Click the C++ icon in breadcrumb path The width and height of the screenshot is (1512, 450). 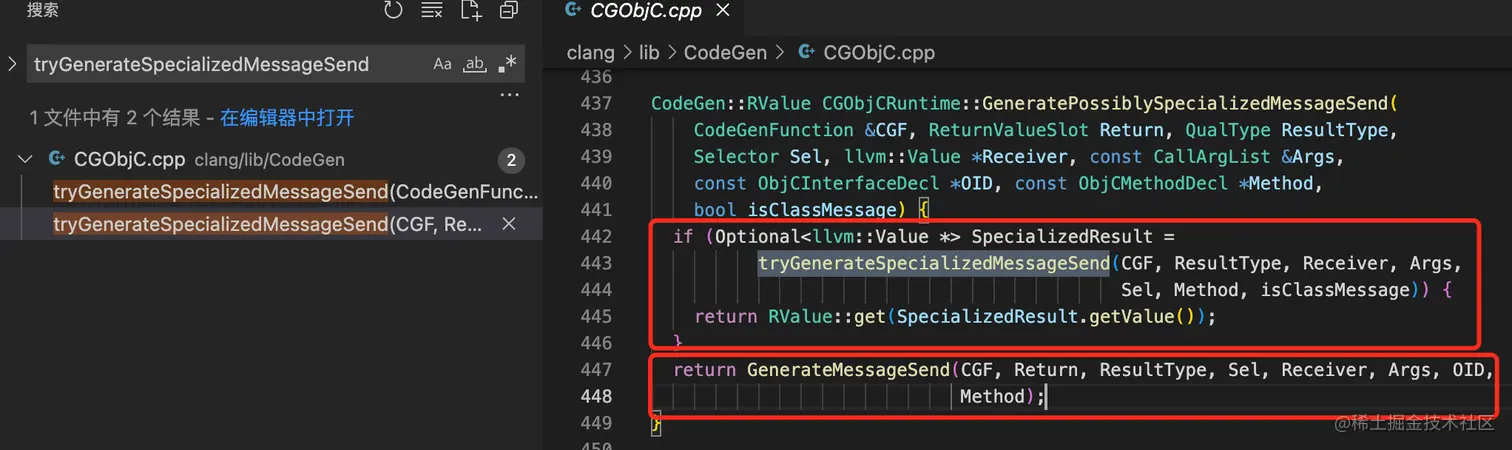(806, 52)
